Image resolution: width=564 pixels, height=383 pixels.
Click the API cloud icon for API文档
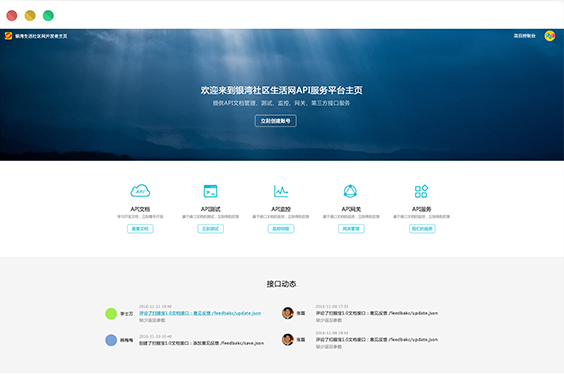coord(140,191)
